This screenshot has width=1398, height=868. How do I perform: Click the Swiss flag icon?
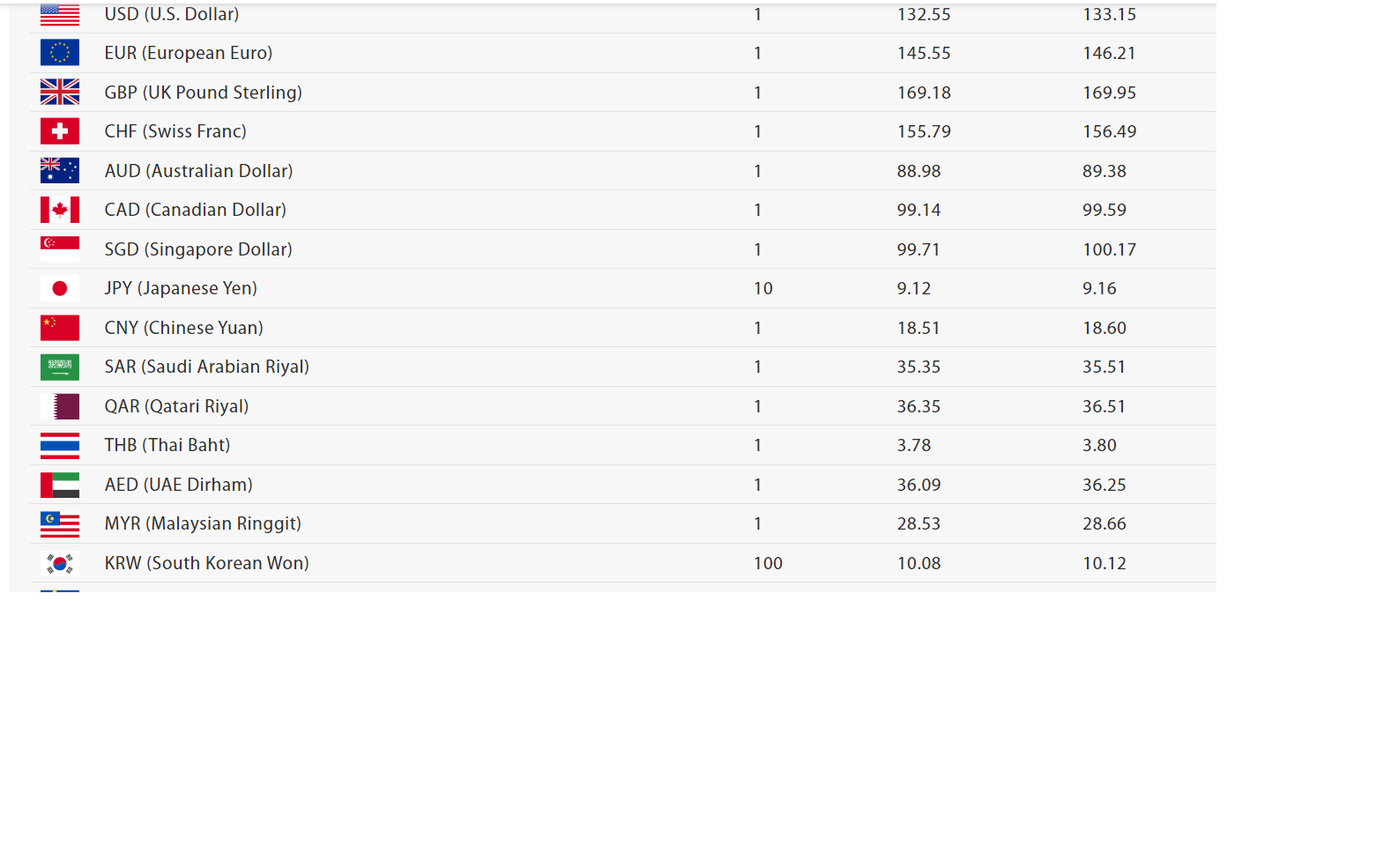(60, 131)
